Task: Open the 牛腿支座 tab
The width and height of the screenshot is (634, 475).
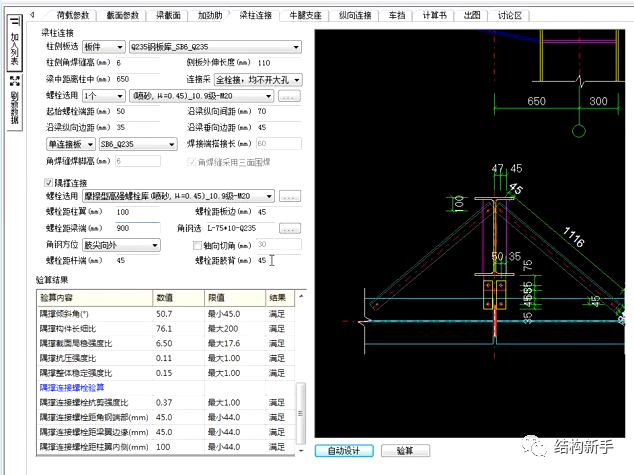Action: pos(305,15)
